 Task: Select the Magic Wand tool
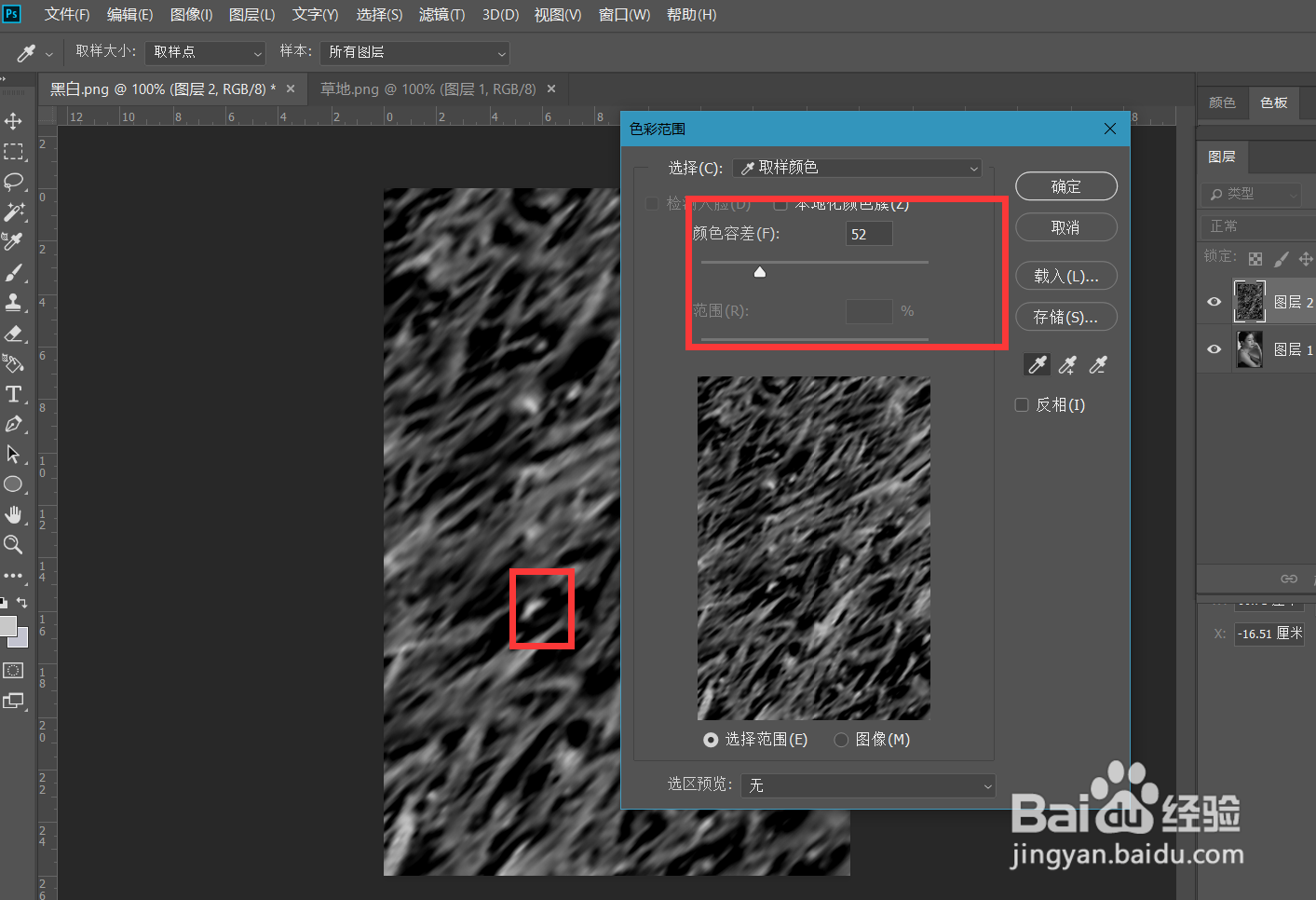coord(15,212)
